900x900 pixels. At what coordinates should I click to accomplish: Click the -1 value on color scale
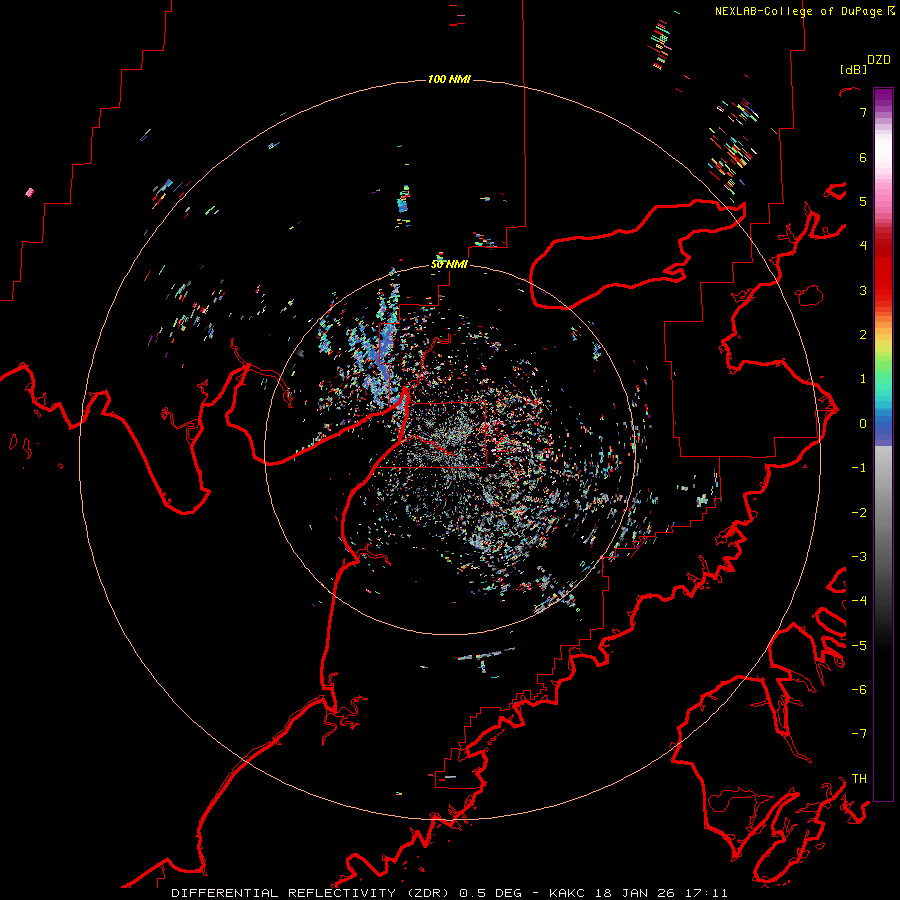coord(859,468)
